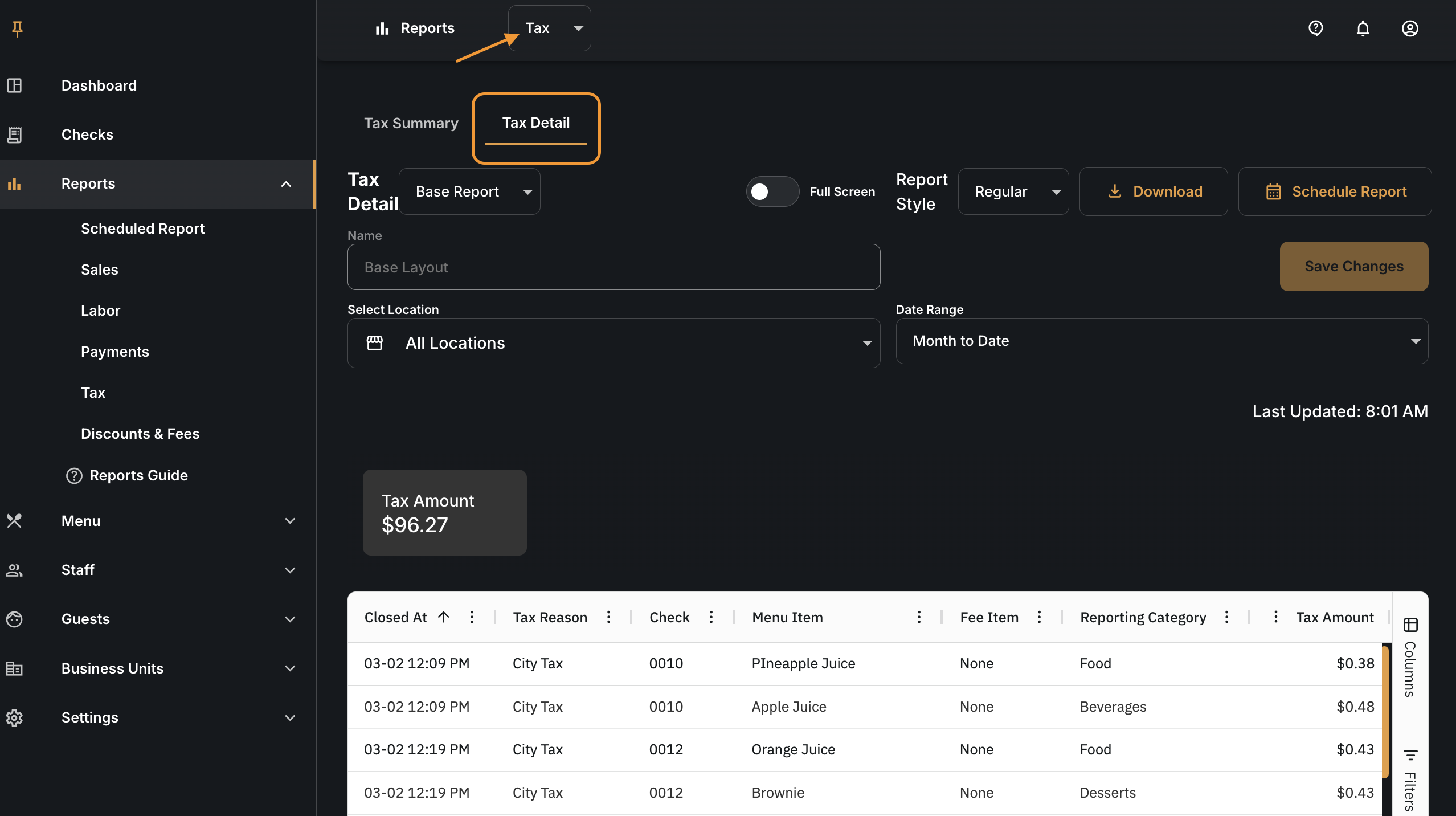Click the Staff people icon
The height and width of the screenshot is (816, 1456).
(14, 570)
